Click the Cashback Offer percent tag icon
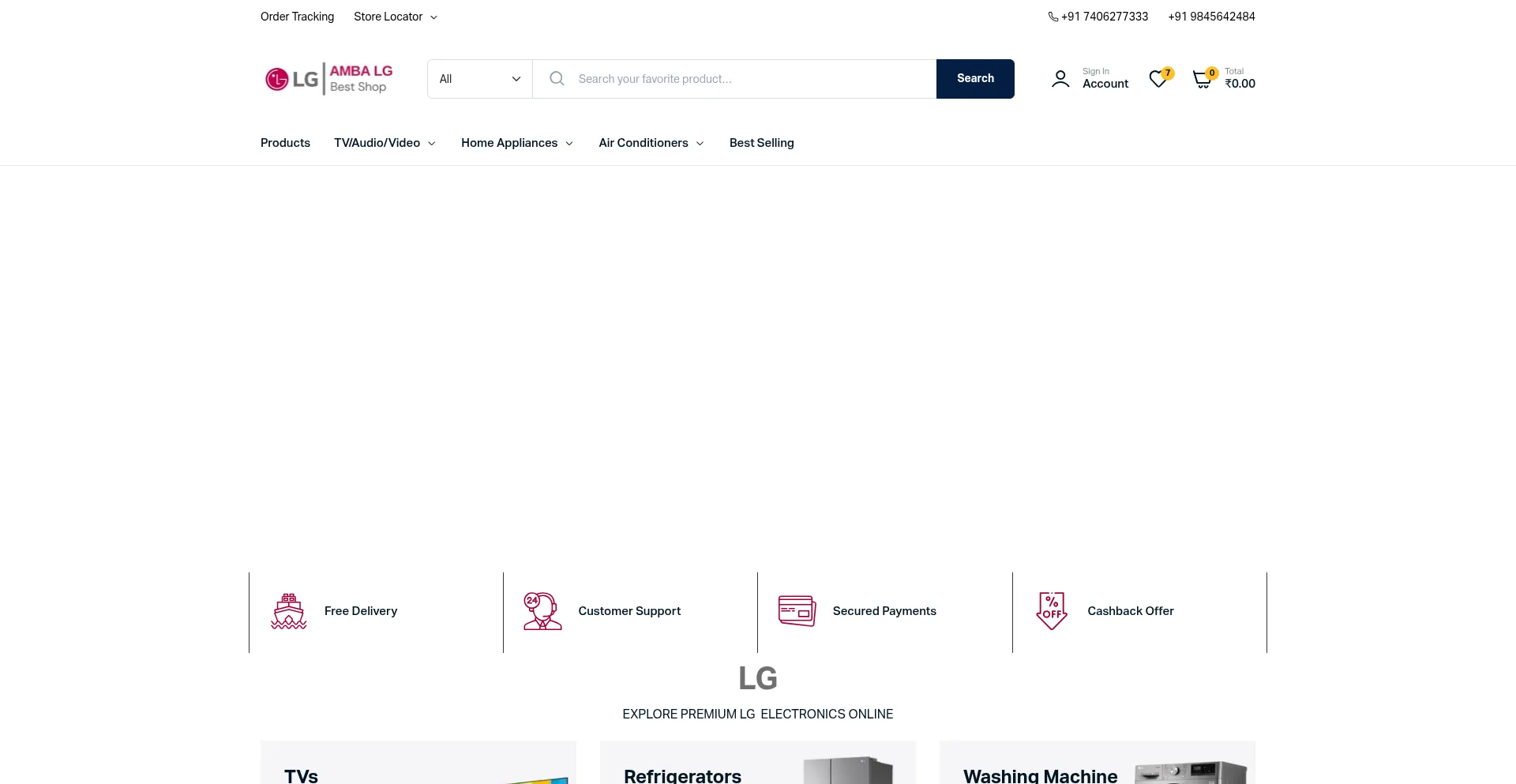 pyautogui.click(x=1052, y=611)
